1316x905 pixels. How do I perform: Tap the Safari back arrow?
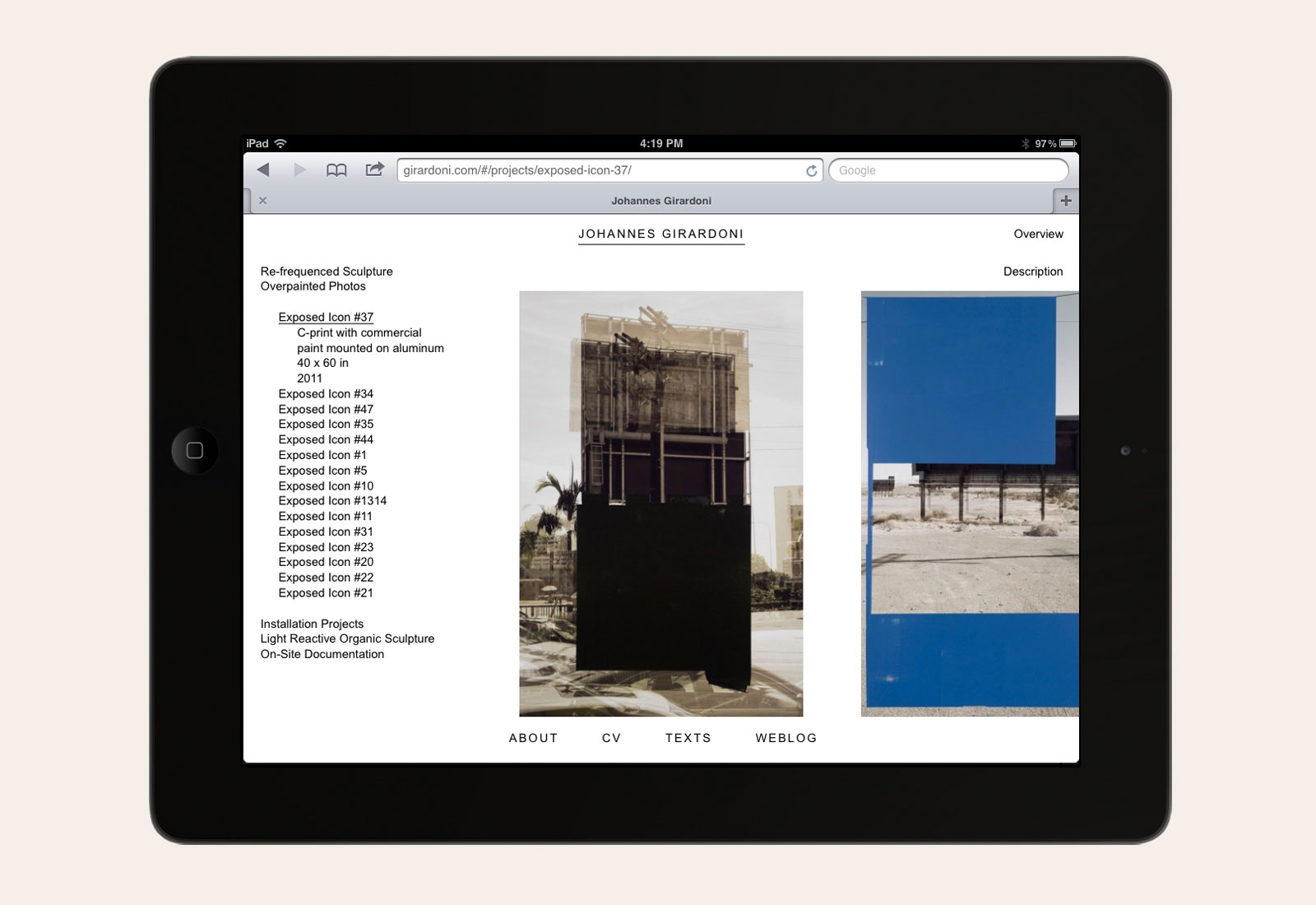point(263,170)
